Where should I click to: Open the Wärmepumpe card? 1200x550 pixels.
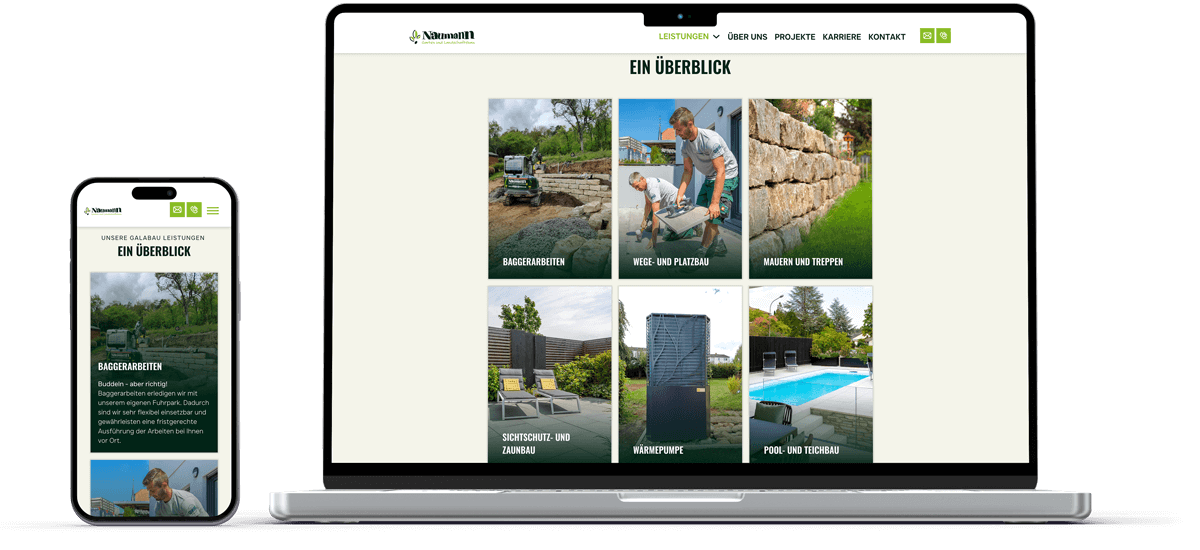pyautogui.click(x=680, y=375)
